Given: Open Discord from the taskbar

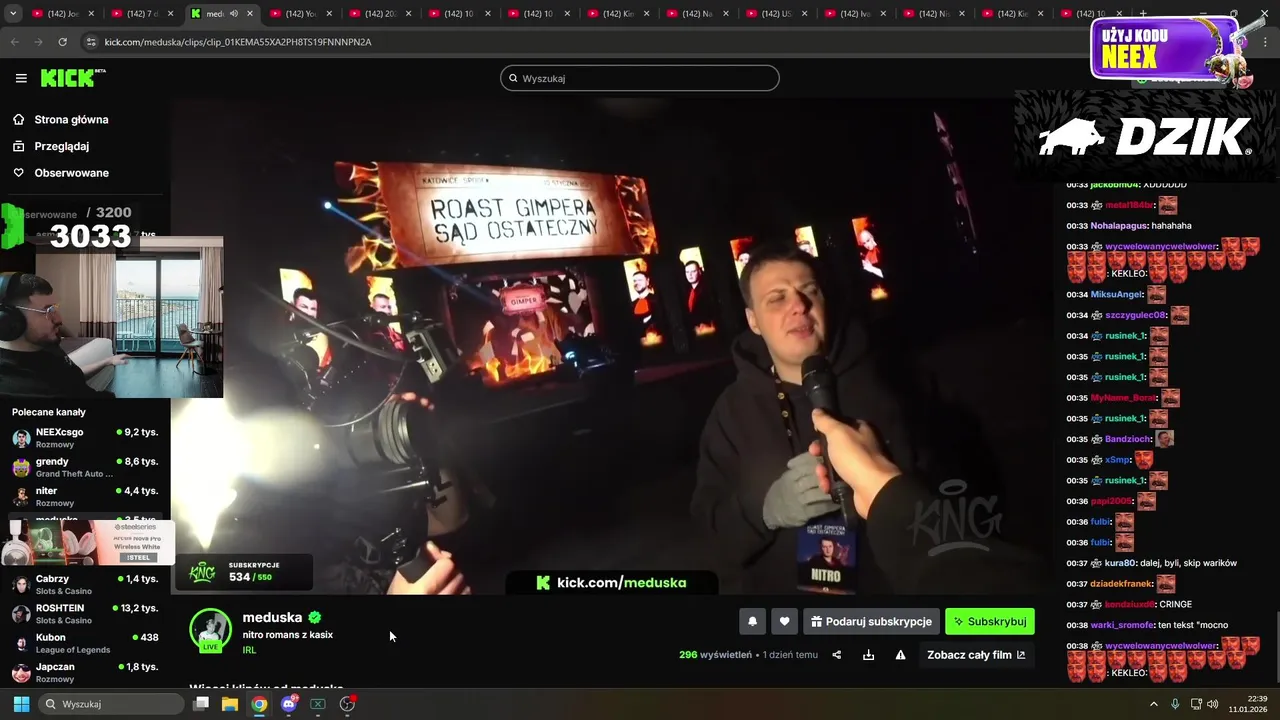Looking at the screenshot, I should tap(289, 704).
